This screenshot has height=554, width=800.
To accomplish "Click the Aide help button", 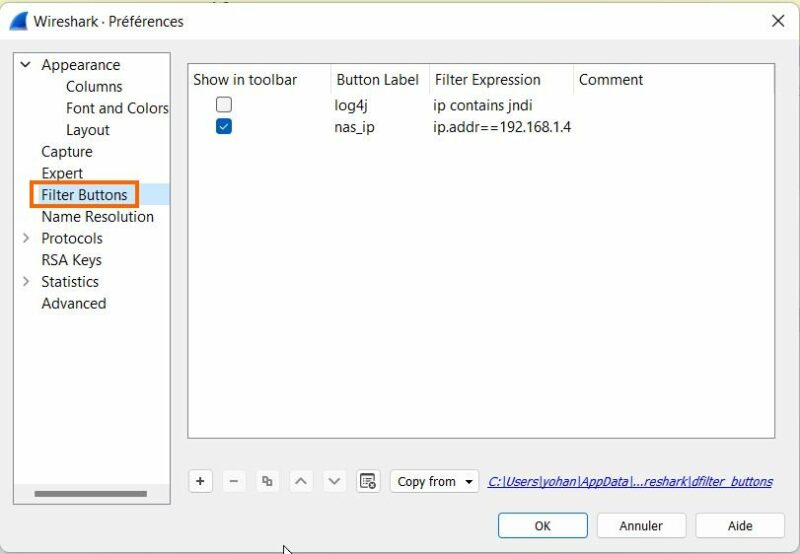I will click(740, 525).
